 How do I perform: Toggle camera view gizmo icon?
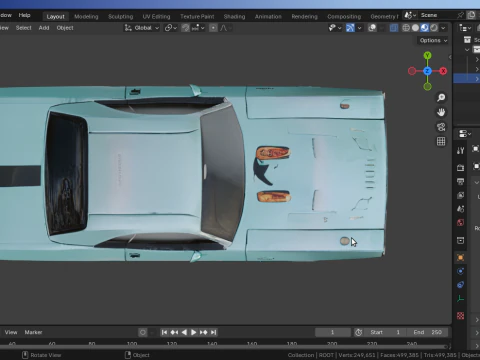pos(441,127)
